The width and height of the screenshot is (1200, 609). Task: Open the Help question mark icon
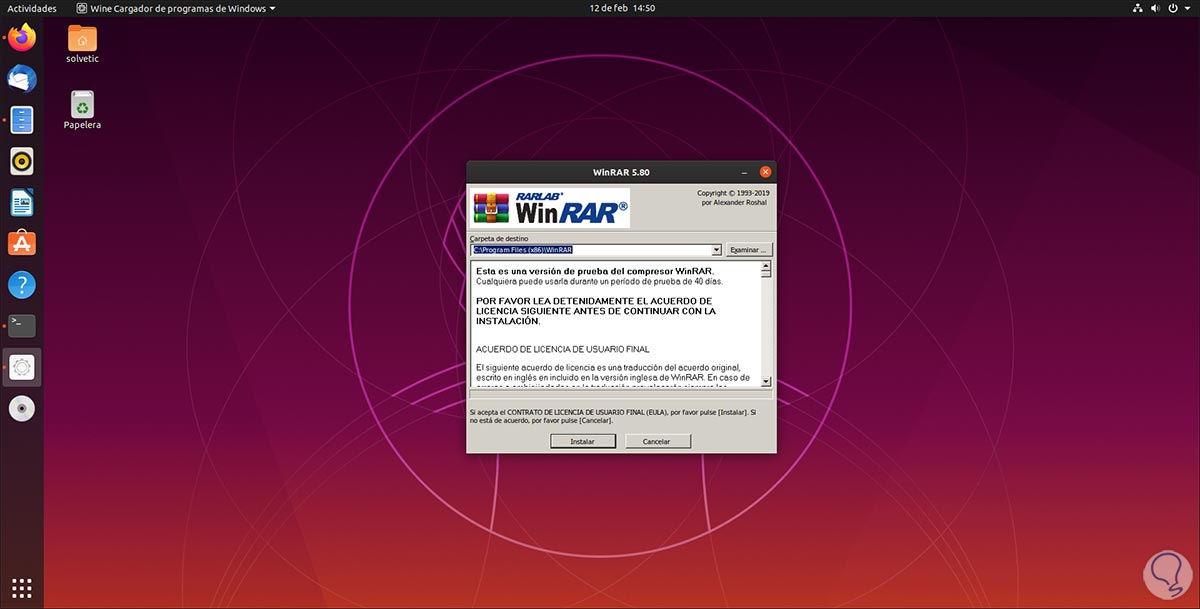click(22, 284)
